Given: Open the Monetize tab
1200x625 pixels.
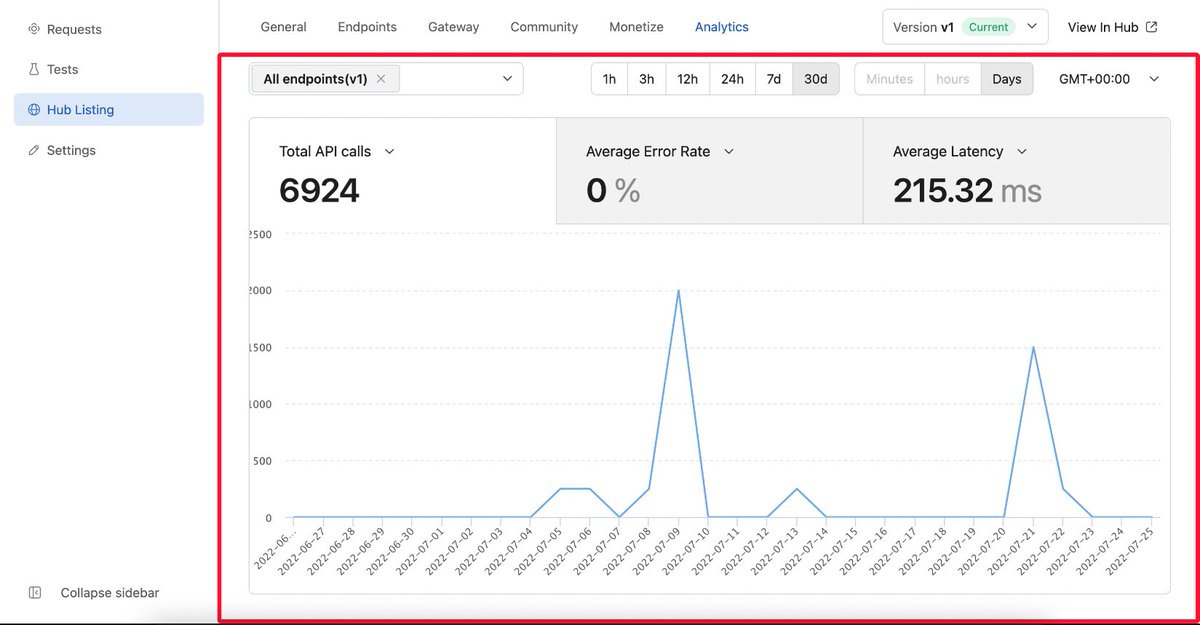Looking at the screenshot, I should (x=636, y=27).
